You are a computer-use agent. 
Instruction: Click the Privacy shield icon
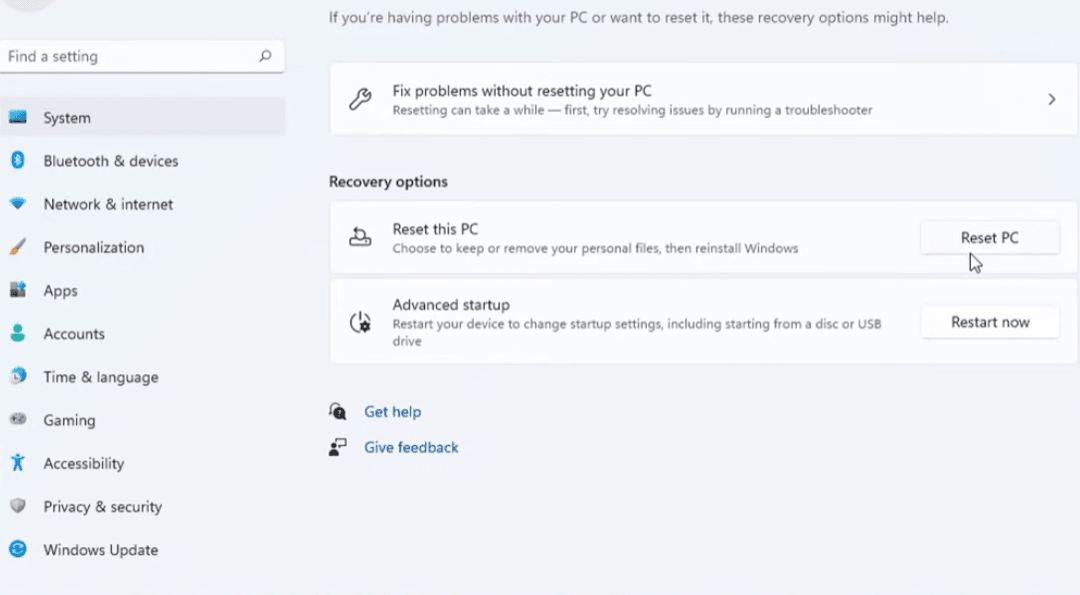18,506
